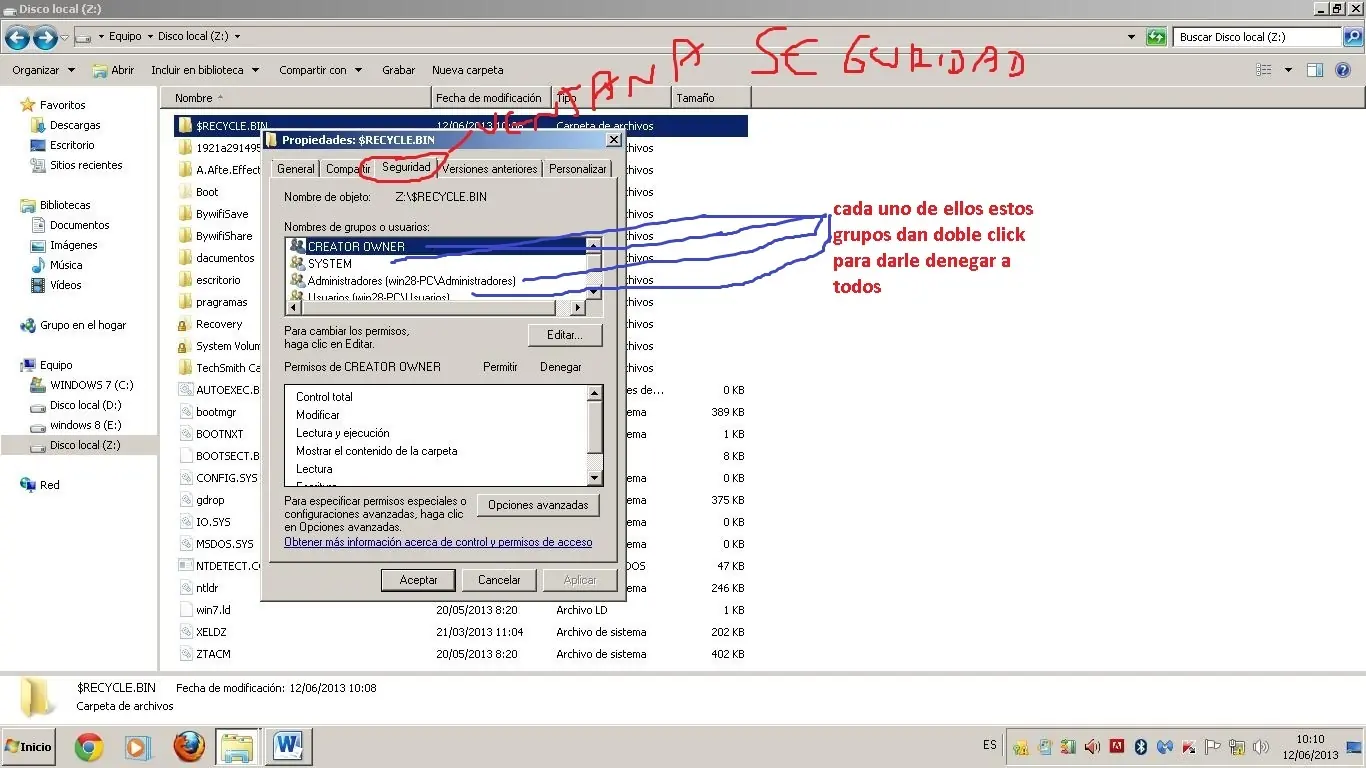
Task: Select the CREATOR OWNER group entry
Action: click(436, 246)
